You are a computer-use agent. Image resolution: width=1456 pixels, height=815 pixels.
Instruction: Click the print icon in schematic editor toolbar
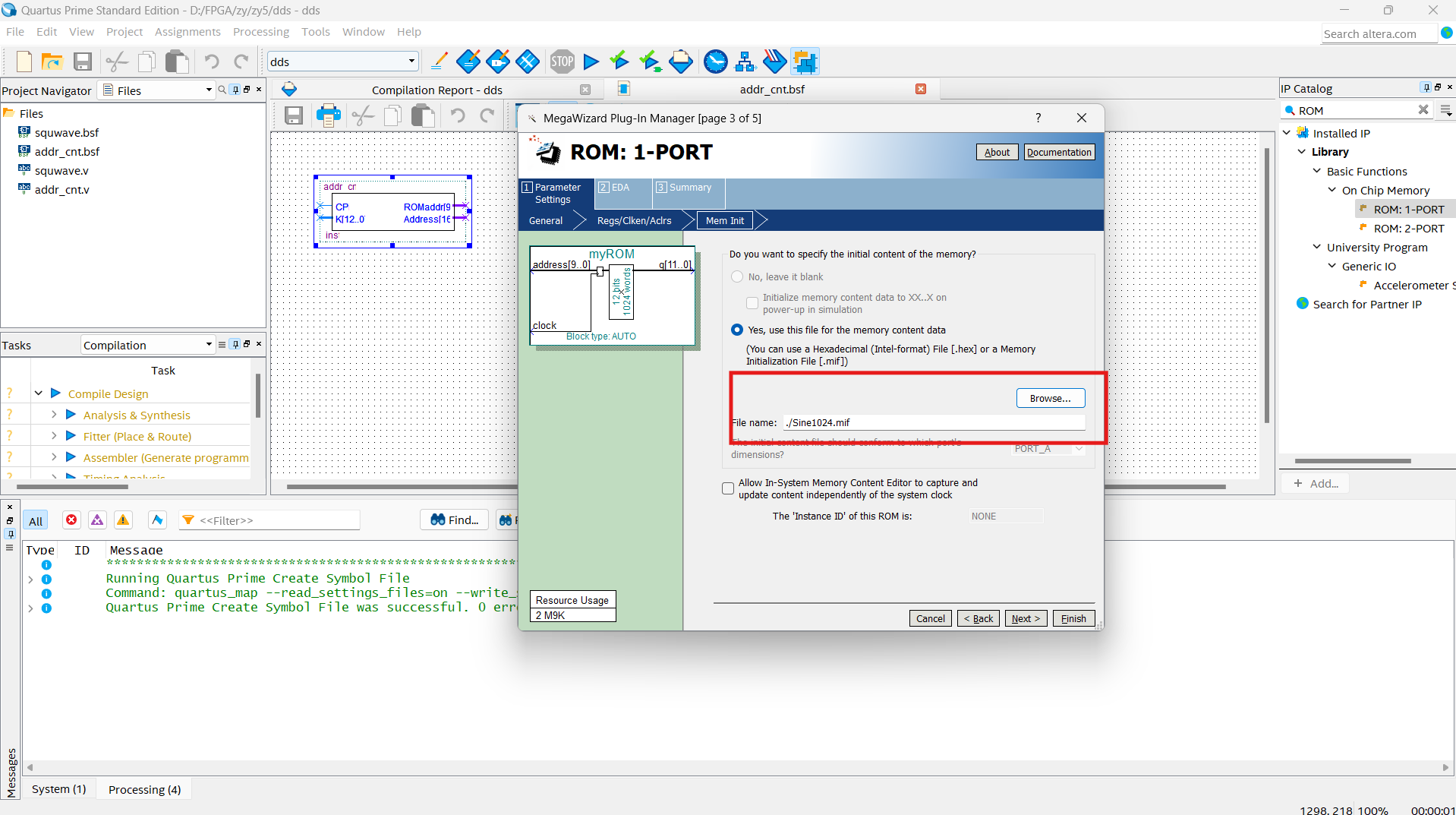coord(329,115)
